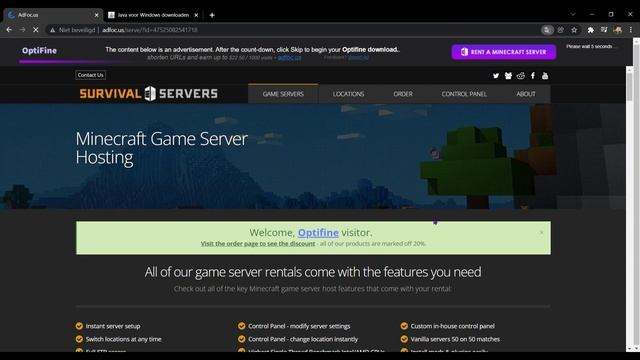Click the share icon in the address bar
Viewport: 640px width, 360px height.
561,30
